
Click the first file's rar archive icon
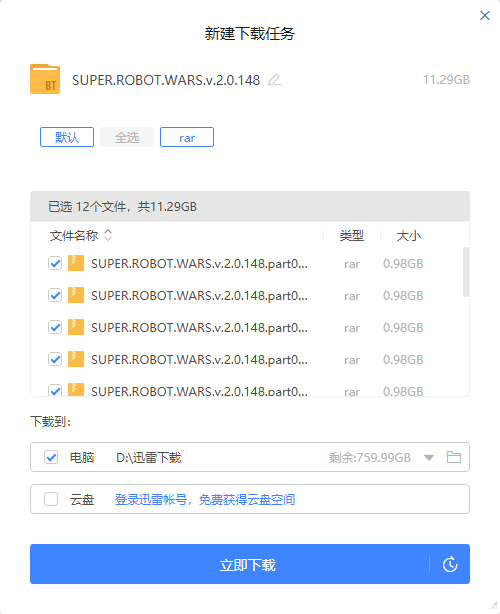76,263
